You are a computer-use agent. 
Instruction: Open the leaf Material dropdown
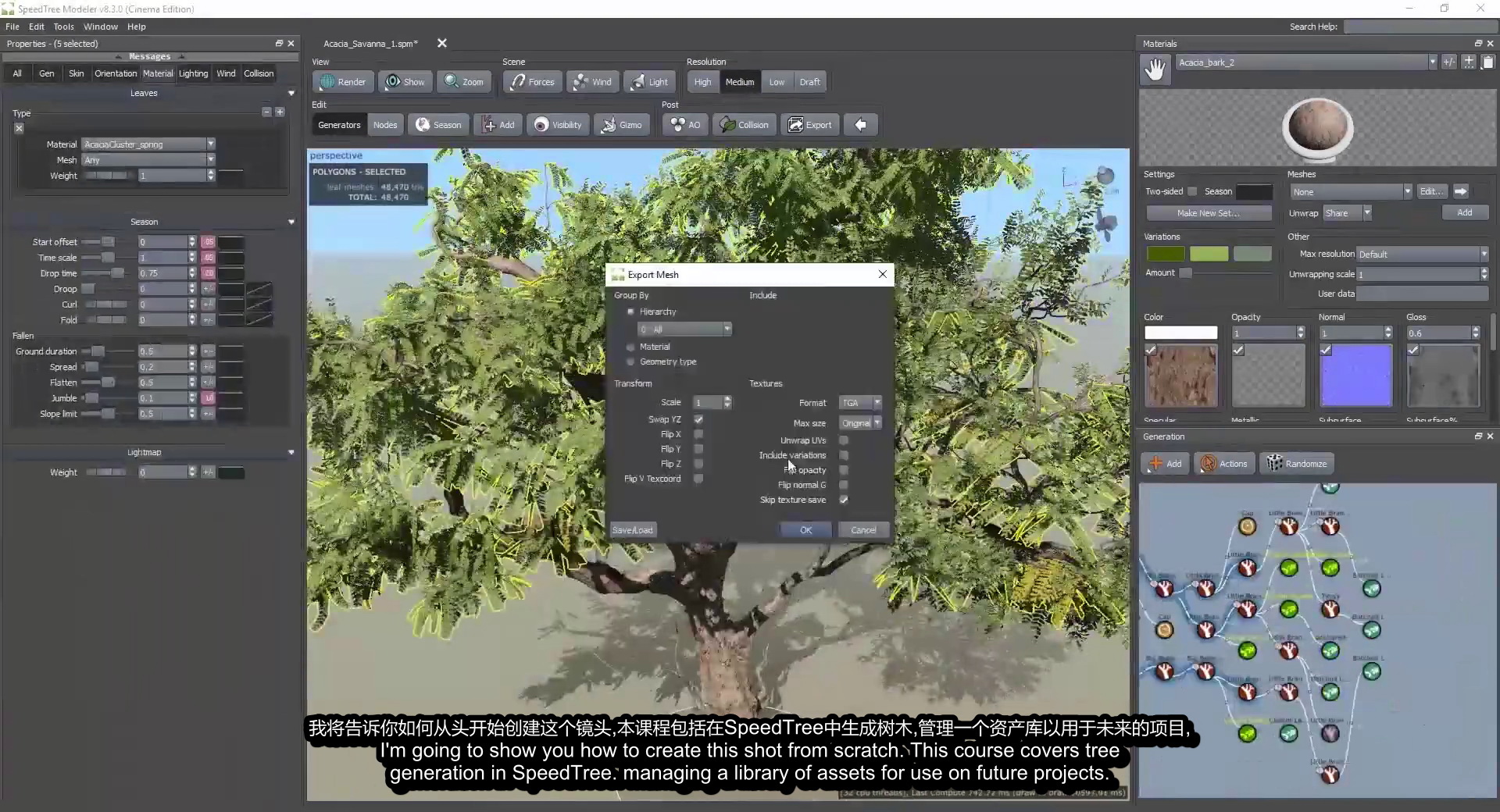pyautogui.click(x=148, y=144)
